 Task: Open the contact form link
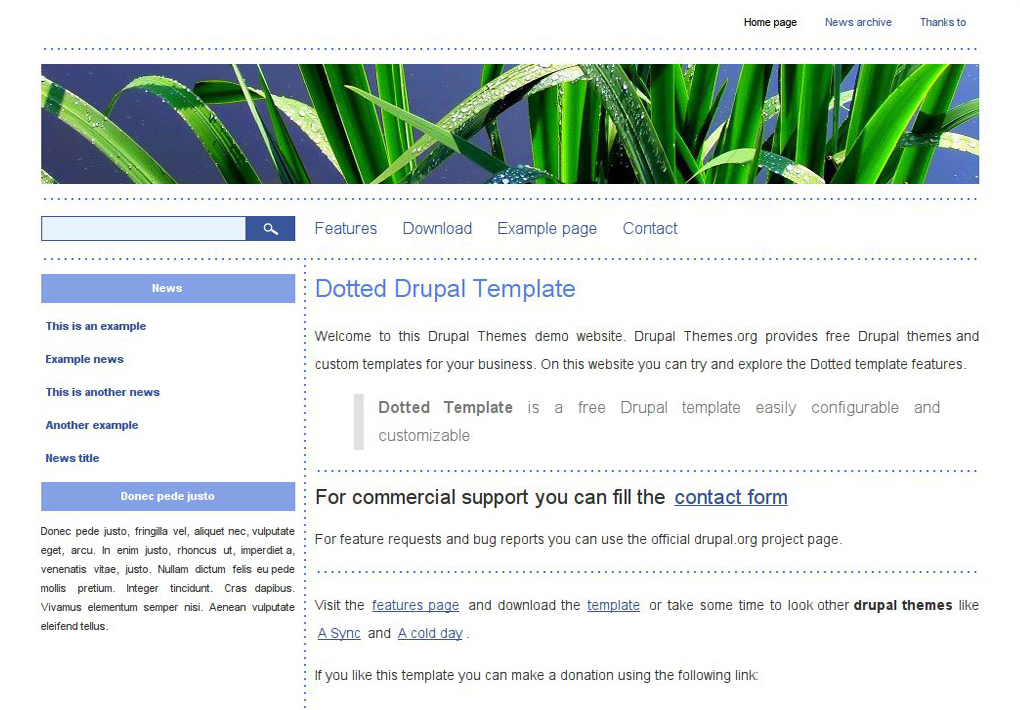pyautogui.click(x=730, y=497)
